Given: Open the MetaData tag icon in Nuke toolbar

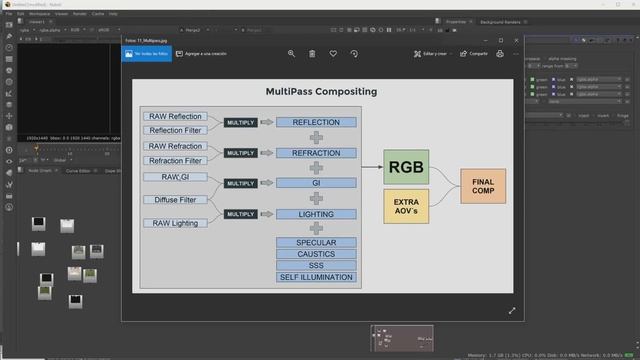Looking at the screenshot, I should pos(9,173).
